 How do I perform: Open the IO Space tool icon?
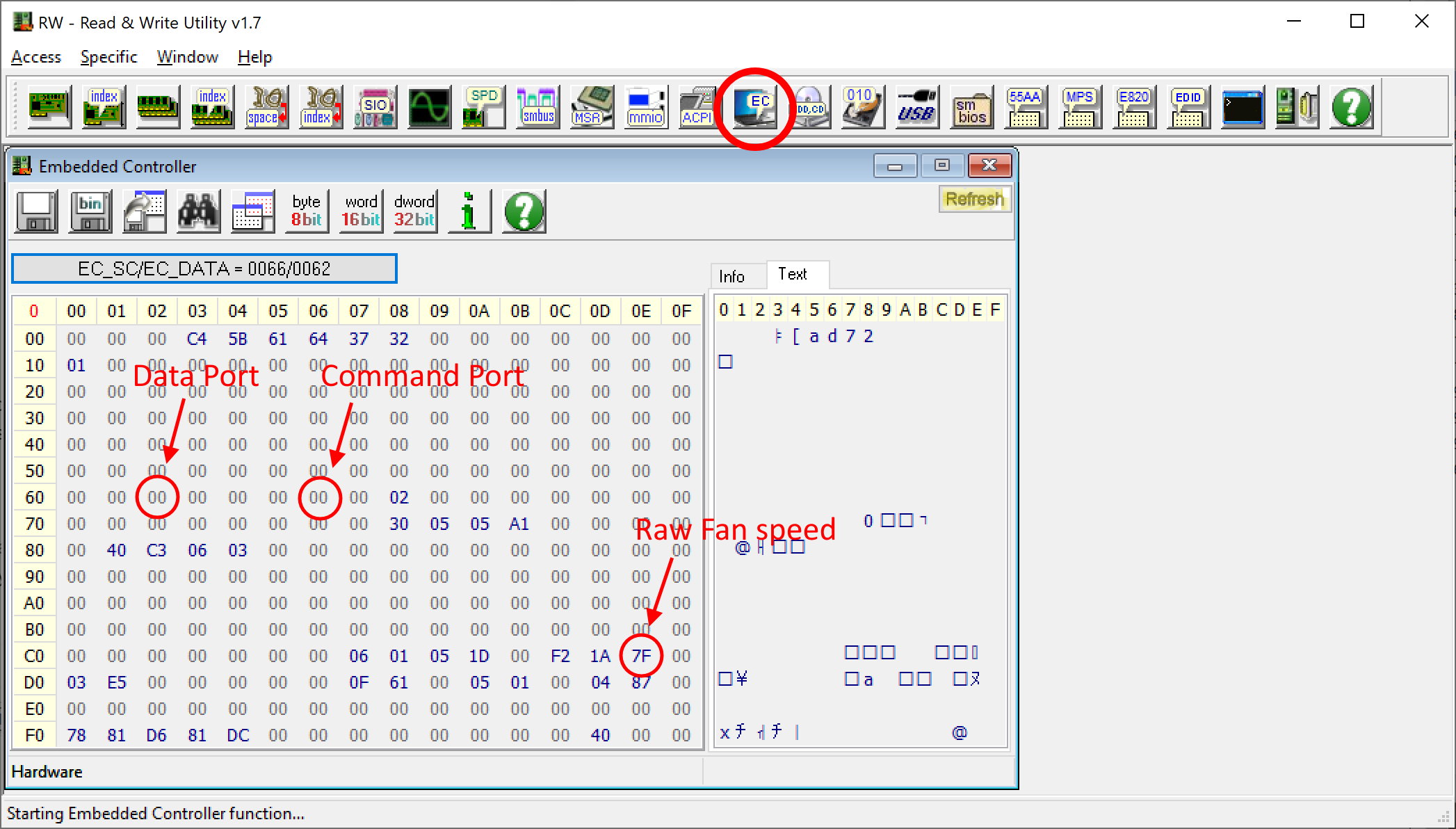click(266, 107)
